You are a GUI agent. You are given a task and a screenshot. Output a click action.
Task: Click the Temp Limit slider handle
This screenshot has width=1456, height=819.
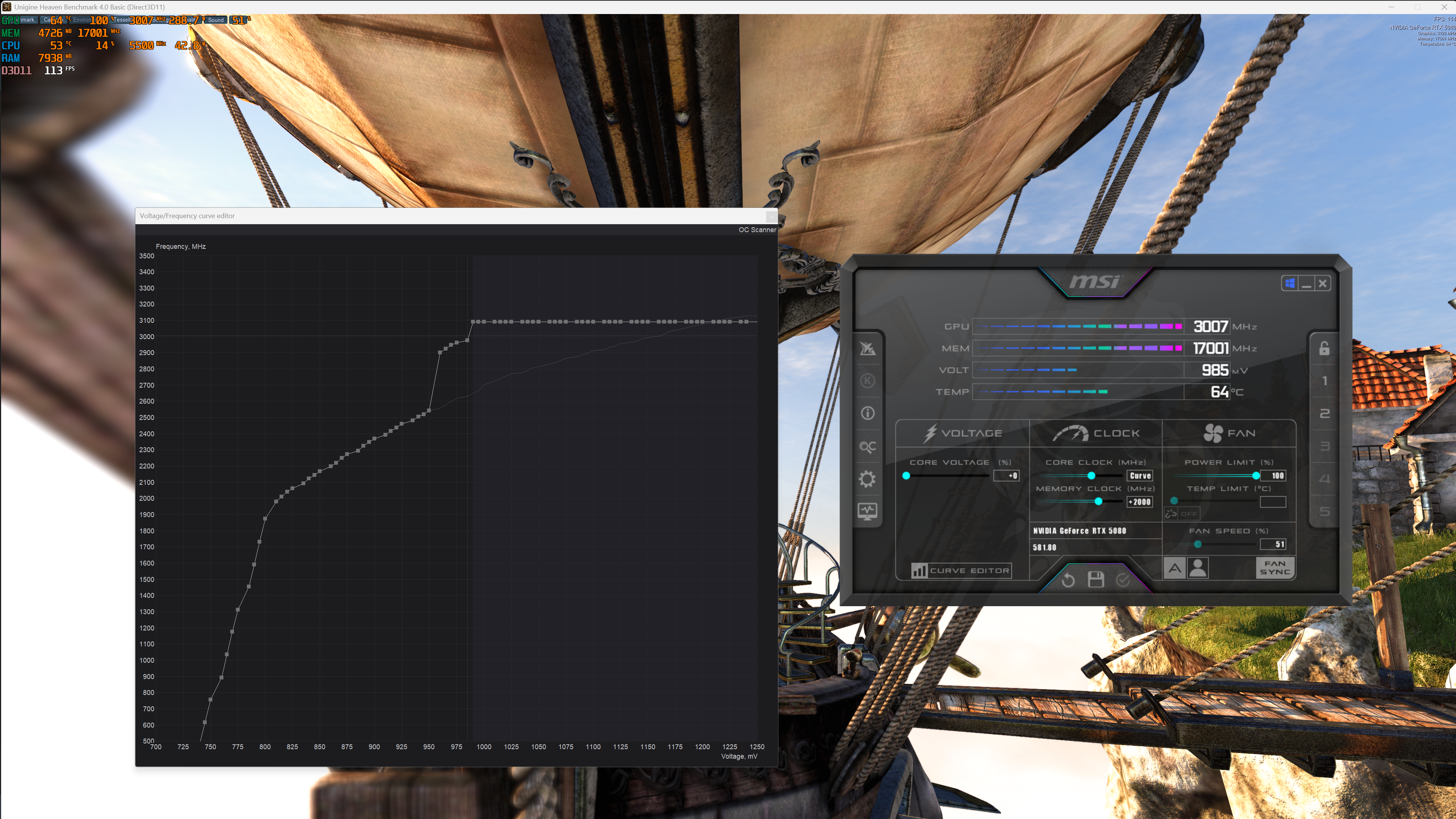pos(1174,501)
